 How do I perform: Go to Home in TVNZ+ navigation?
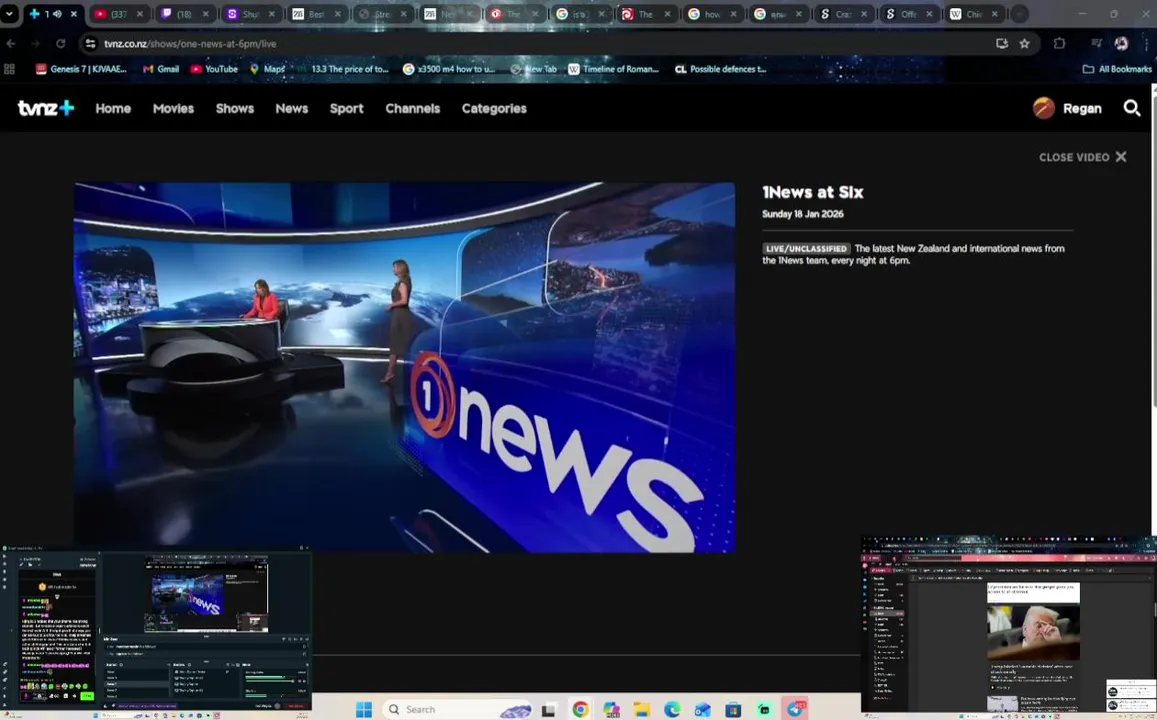(113, 108)
